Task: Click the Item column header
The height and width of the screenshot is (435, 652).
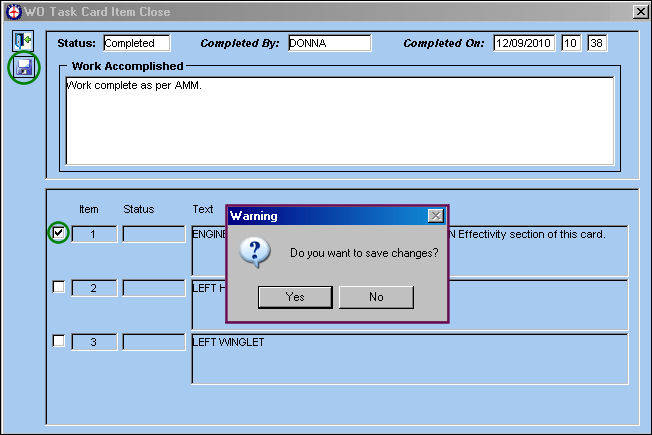Action: click(89, 209)
